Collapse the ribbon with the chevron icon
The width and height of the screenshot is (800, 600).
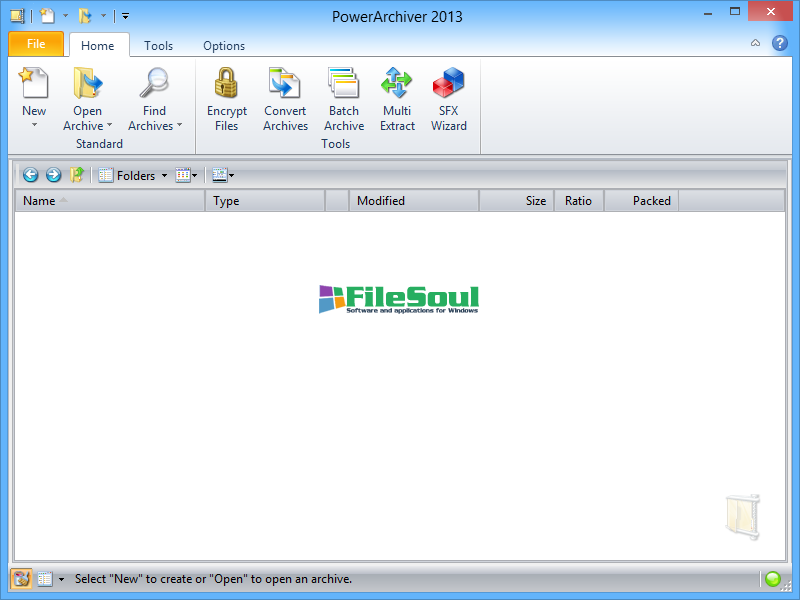[x=756, y=43]
